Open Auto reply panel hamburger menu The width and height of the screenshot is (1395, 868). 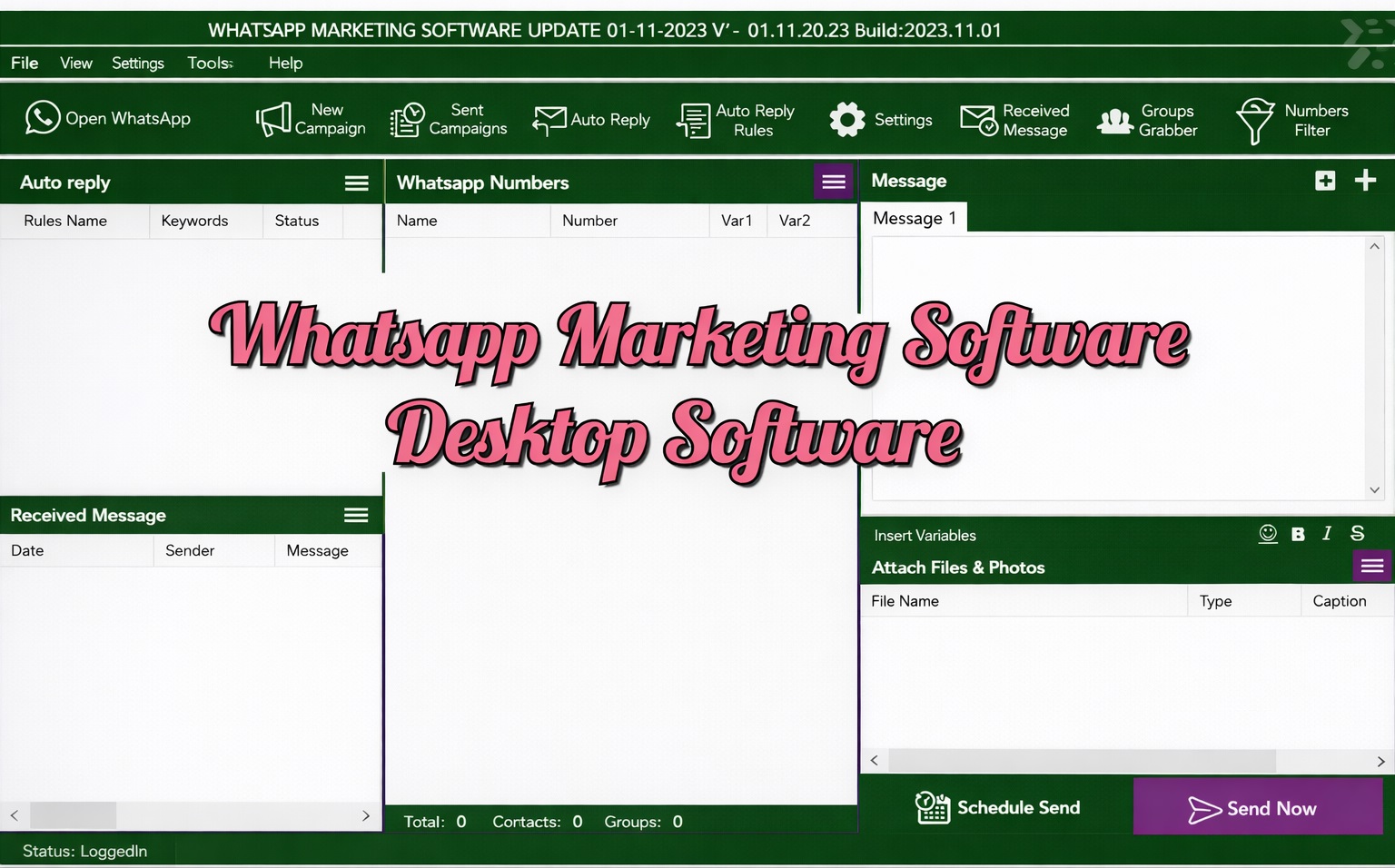[x=357, y=183]
